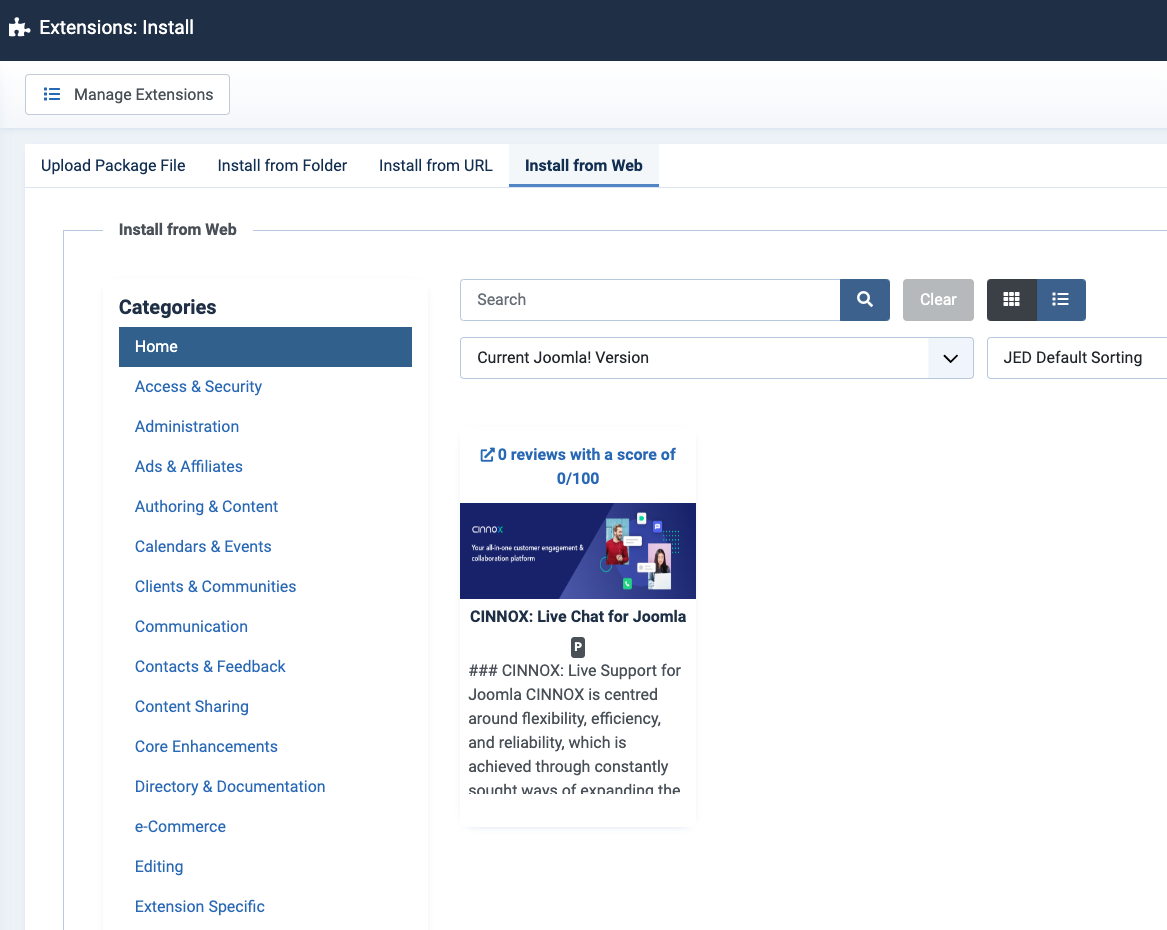Open the Contacts & Feedback category

(x=210, y=667)
